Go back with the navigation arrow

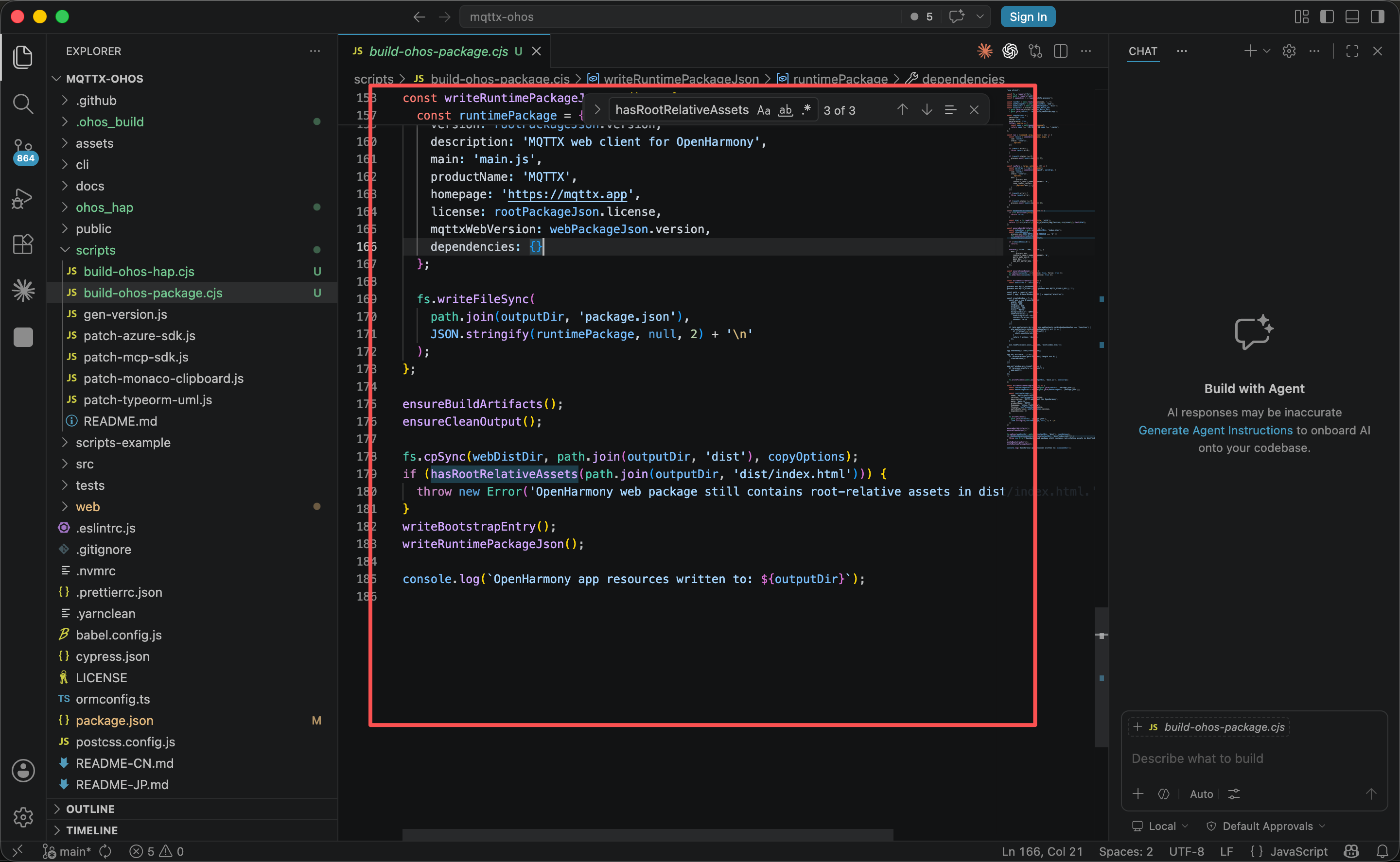[419, 17]
